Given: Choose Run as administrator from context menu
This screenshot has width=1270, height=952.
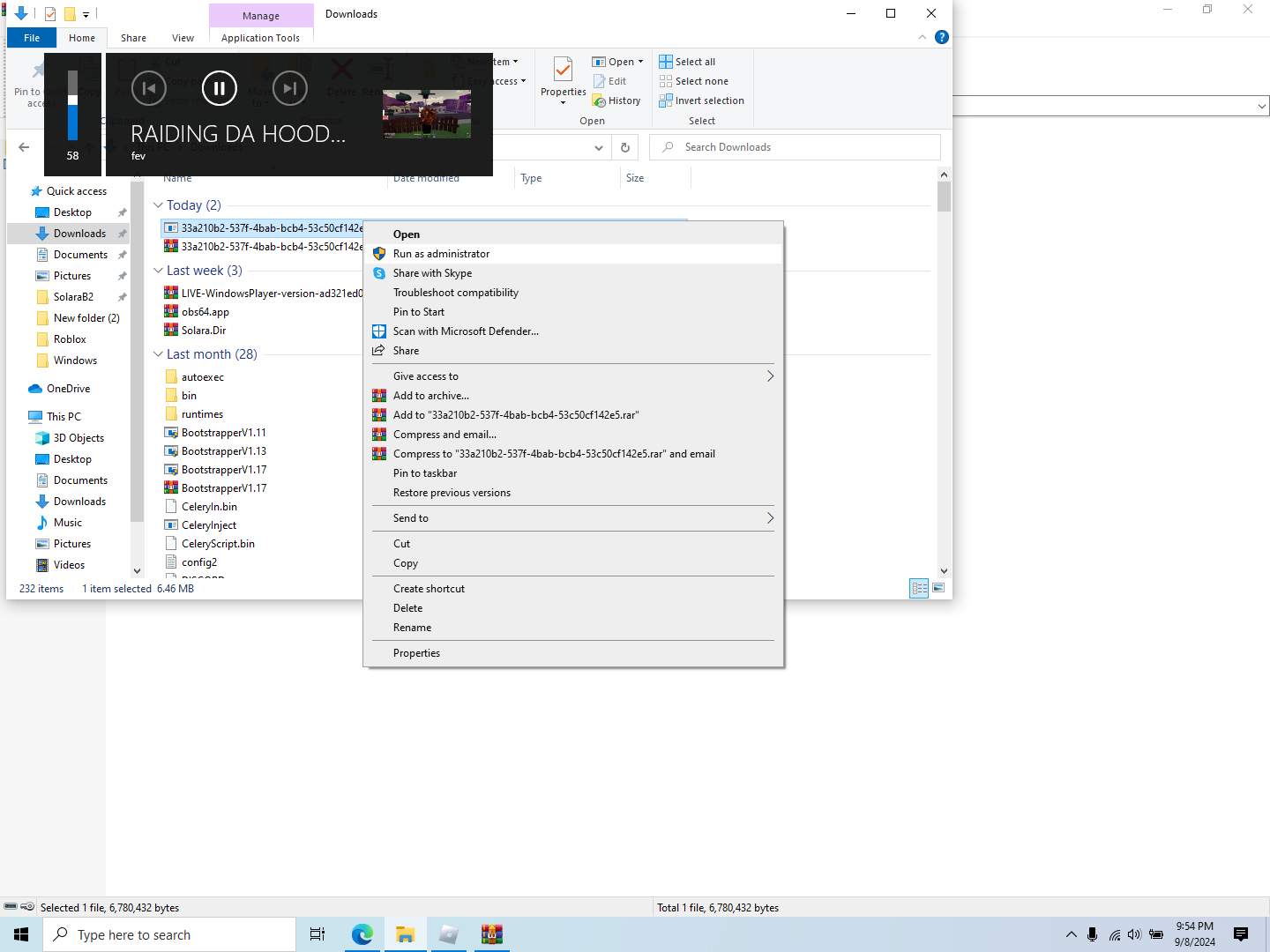Looking at the screenshot, I should coord(573,254).
